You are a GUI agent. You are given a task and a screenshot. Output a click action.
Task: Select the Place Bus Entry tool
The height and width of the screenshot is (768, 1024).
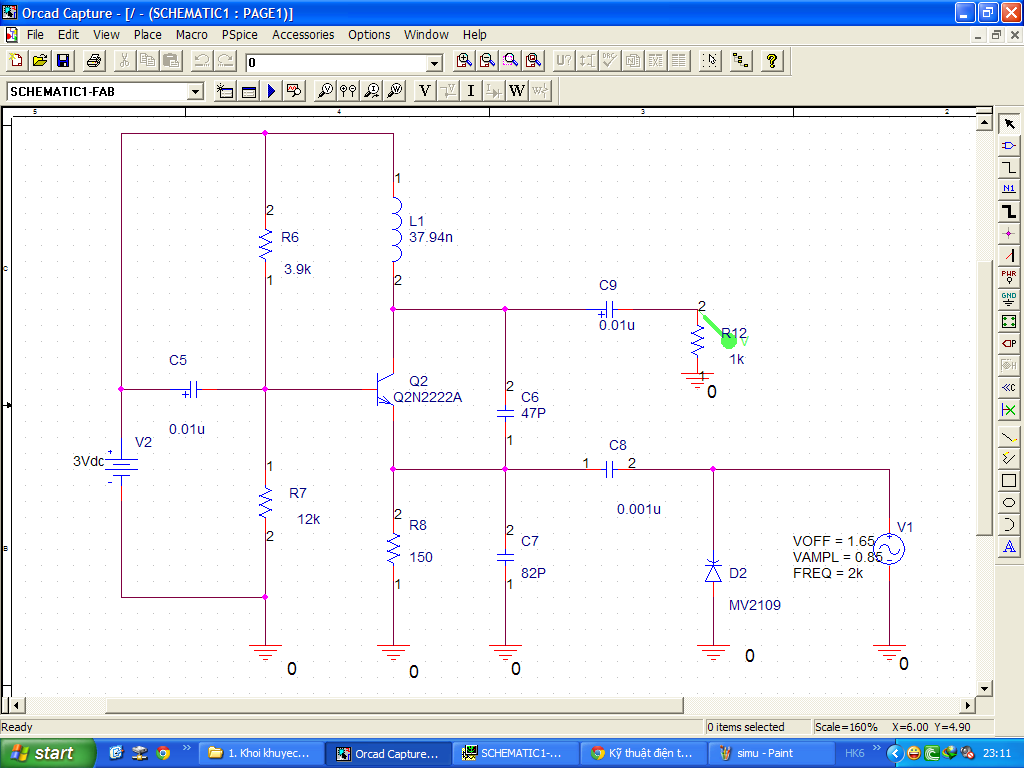click(1009, 255)
